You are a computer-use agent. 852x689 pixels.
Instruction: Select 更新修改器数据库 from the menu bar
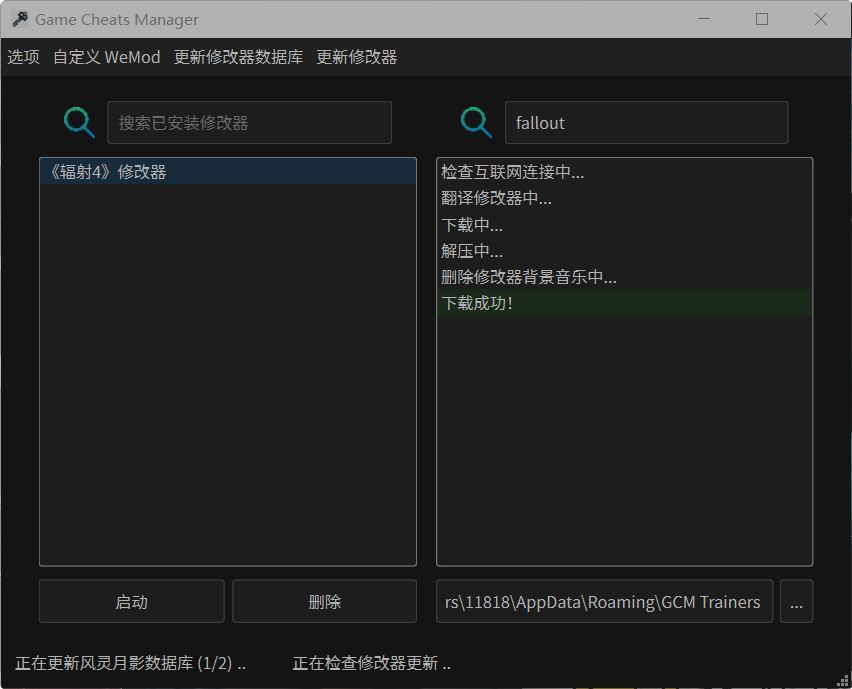pyautogui.click(x=237, y=57)
